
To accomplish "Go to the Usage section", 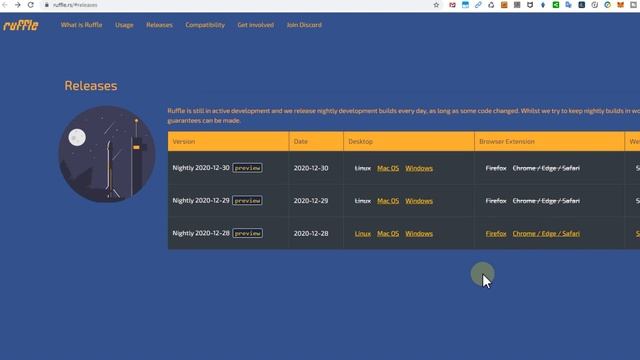I will pyautogui.click(x=124, y=25).
